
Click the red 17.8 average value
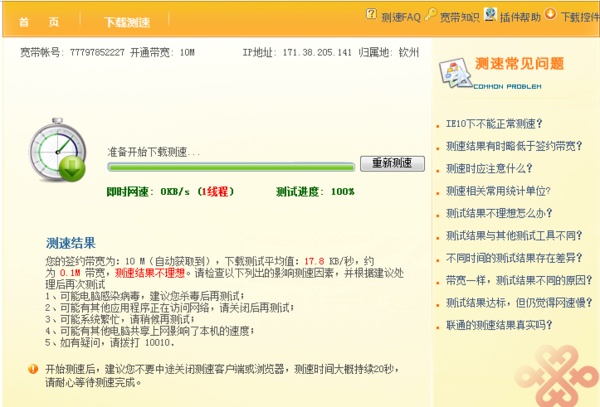pyautogui.click(x=314, y=262)
